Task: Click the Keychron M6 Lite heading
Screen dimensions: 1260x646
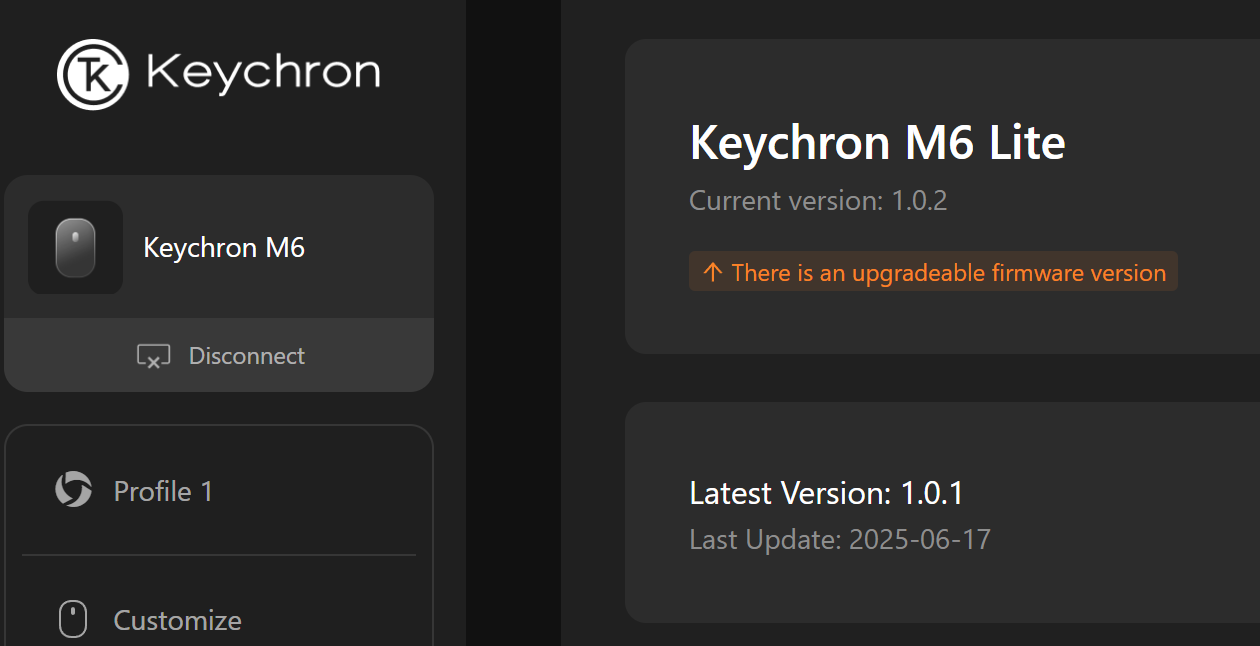Action: tap(877, 143)
